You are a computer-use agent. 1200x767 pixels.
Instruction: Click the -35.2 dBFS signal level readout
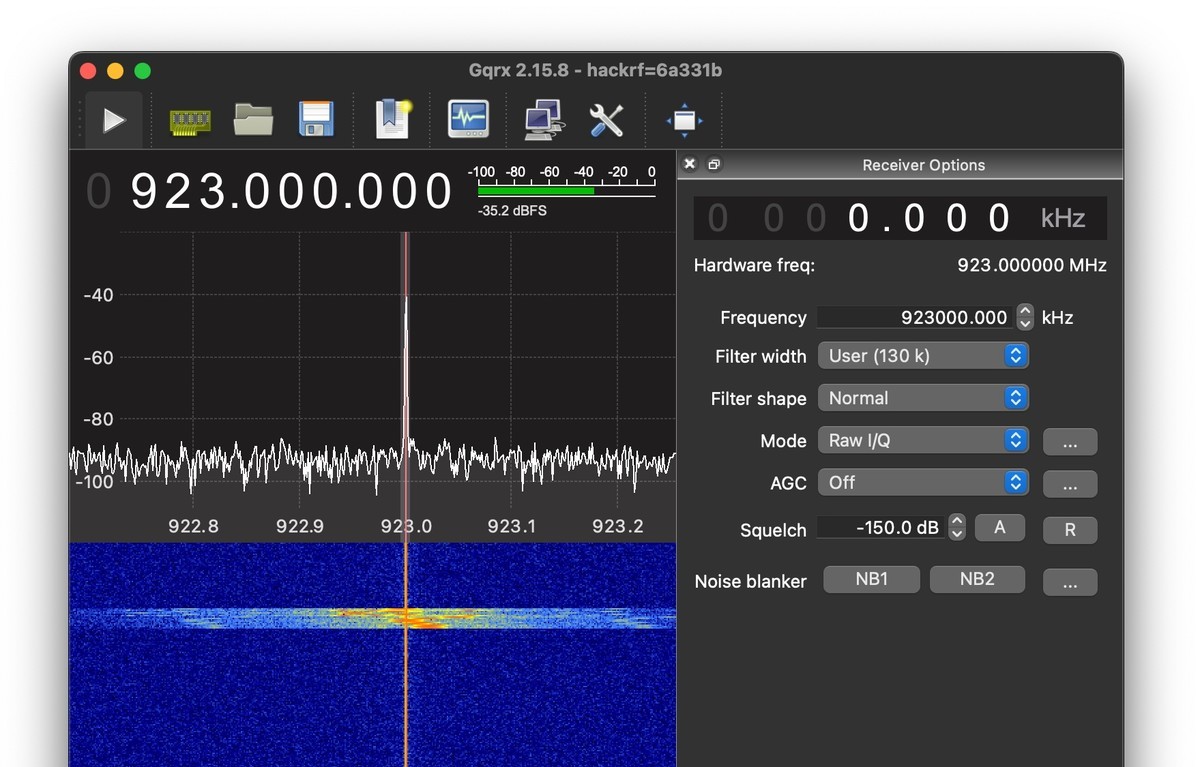[512, 211]
